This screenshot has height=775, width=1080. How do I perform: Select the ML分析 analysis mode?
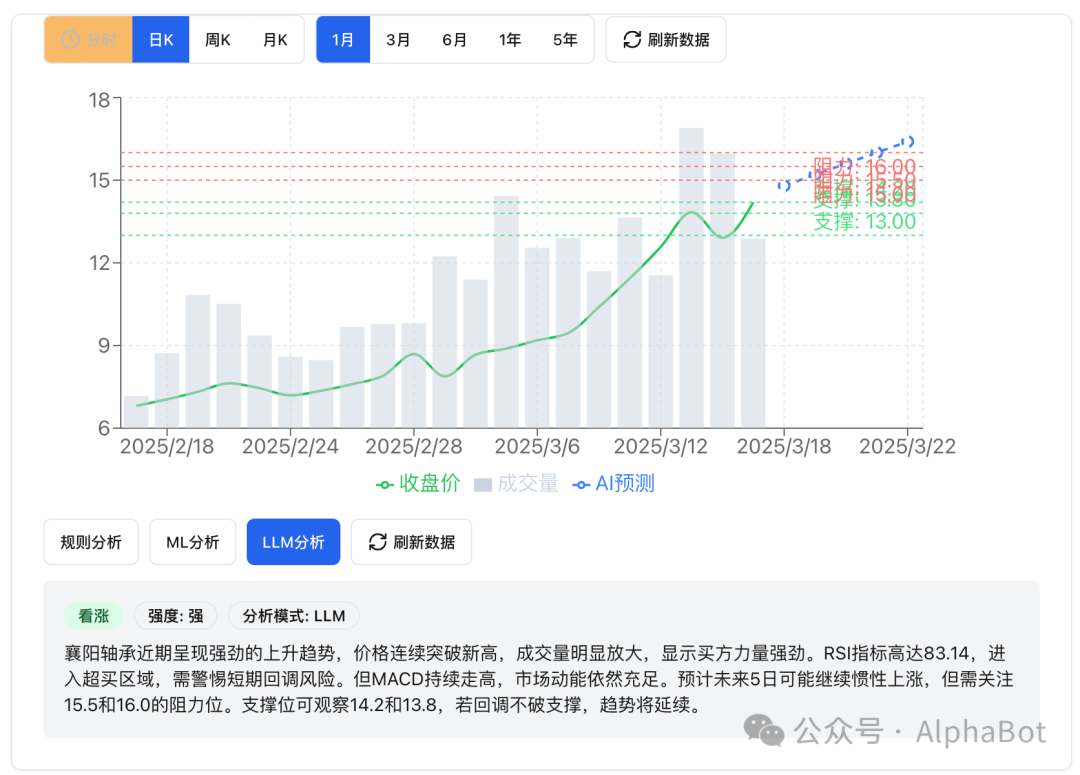click(x=192, y=541)
